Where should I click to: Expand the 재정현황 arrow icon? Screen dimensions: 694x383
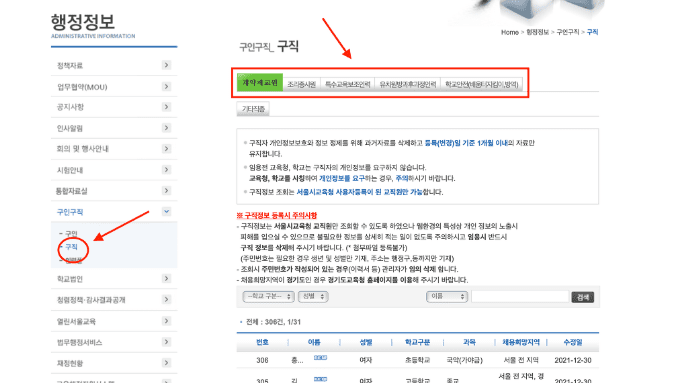[166, 363]
